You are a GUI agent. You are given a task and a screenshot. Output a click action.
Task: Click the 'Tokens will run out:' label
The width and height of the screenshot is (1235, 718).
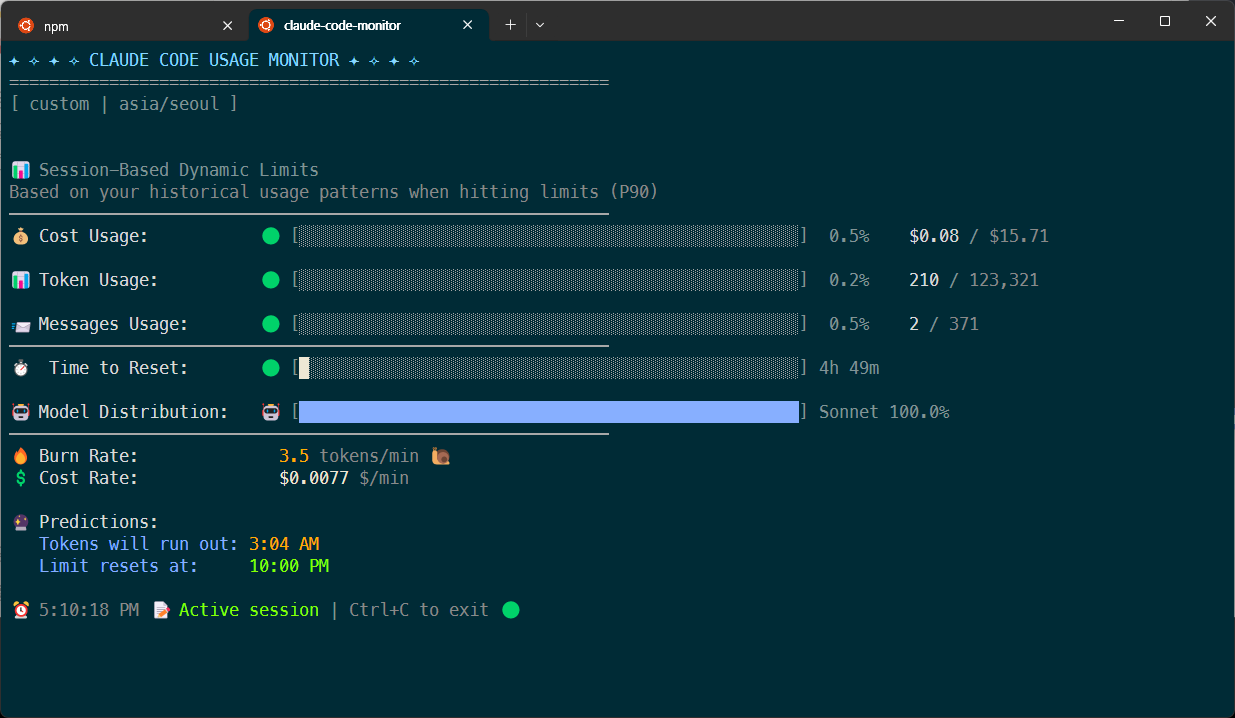click(139, 544)
